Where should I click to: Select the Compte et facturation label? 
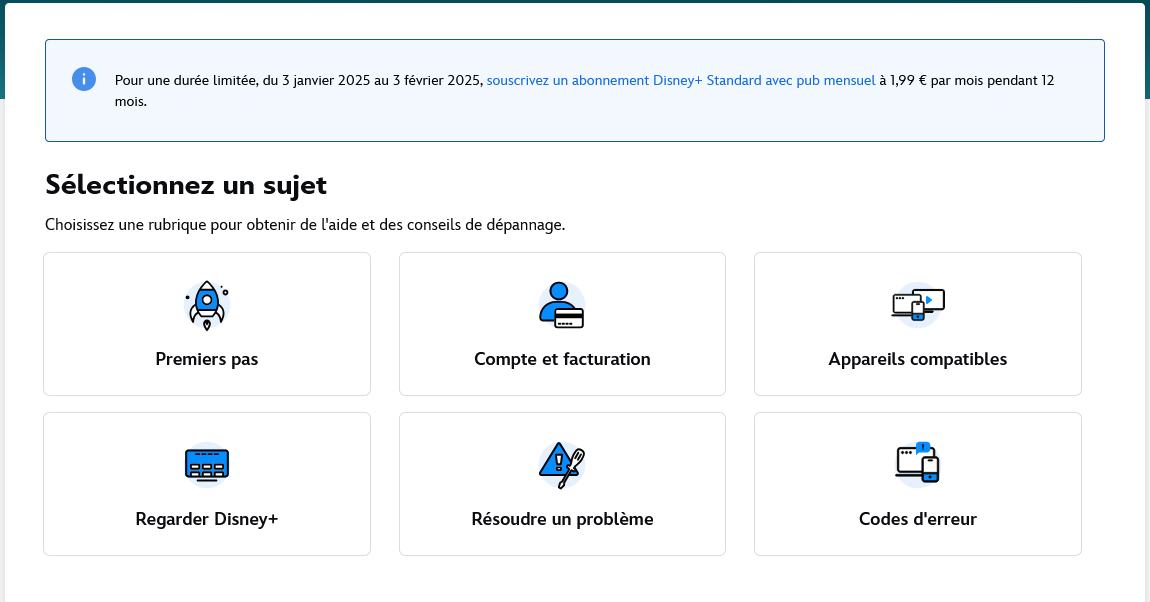(562, 359)
